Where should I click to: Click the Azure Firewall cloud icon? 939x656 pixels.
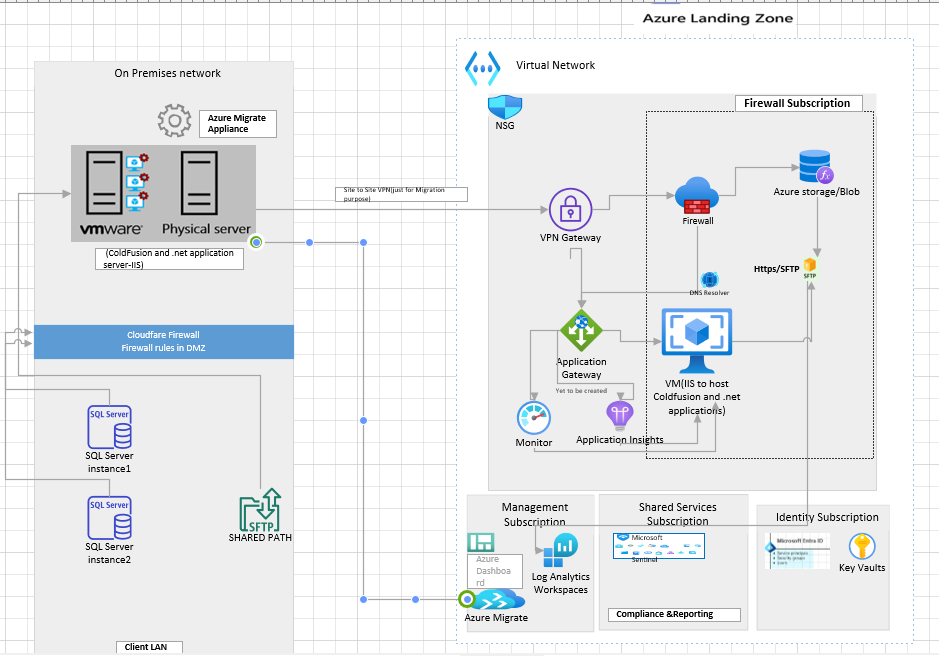pyautogui.click(x=696, y=195)
